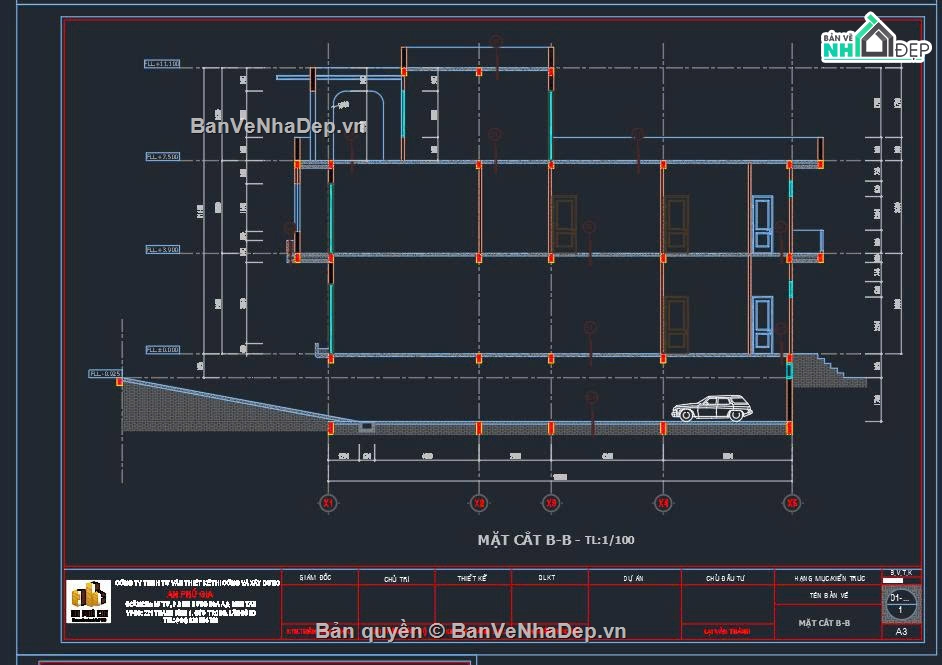
Task: Select the arched rooftop frame outline
Action: [358, 125]
